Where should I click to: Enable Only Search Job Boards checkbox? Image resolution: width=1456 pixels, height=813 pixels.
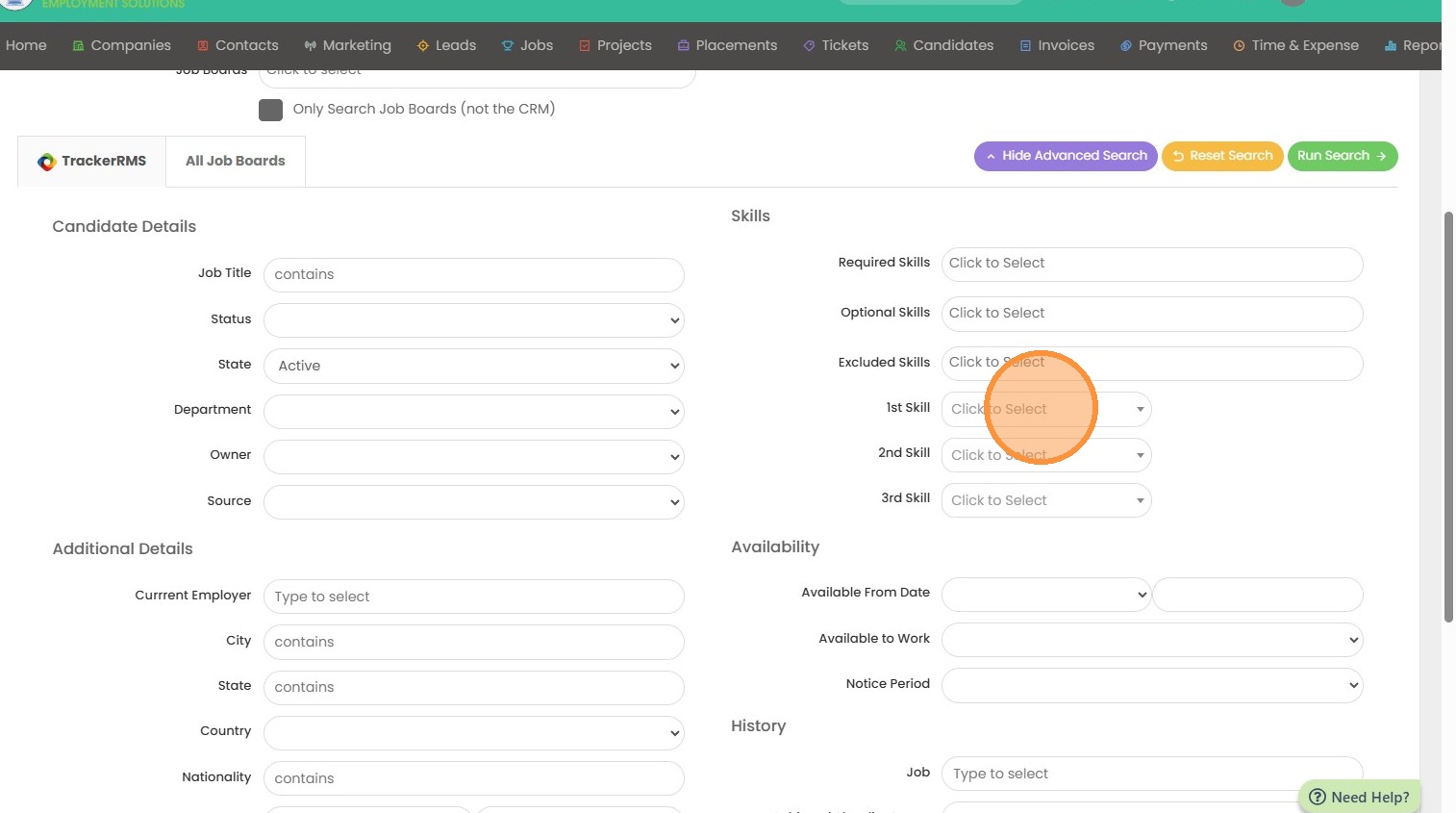270,110
